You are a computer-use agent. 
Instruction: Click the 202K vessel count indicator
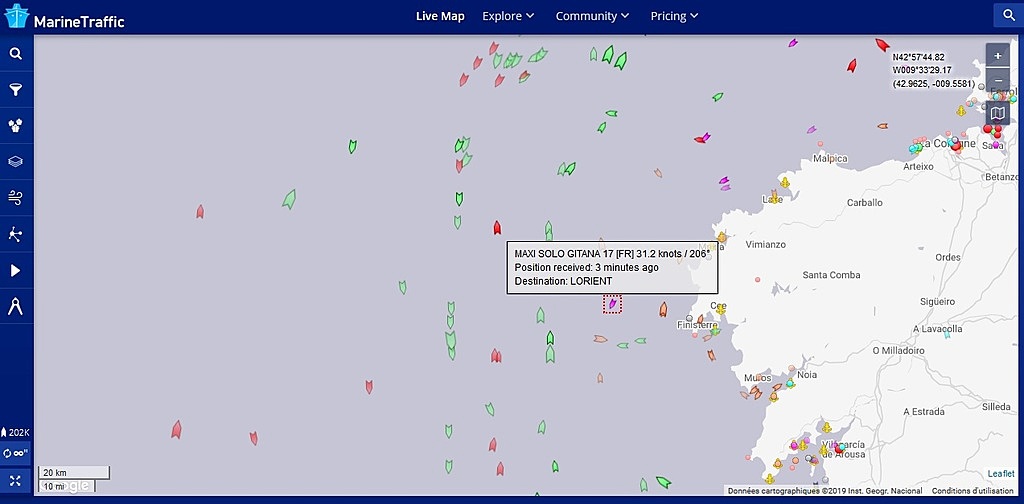coord(16,432)
